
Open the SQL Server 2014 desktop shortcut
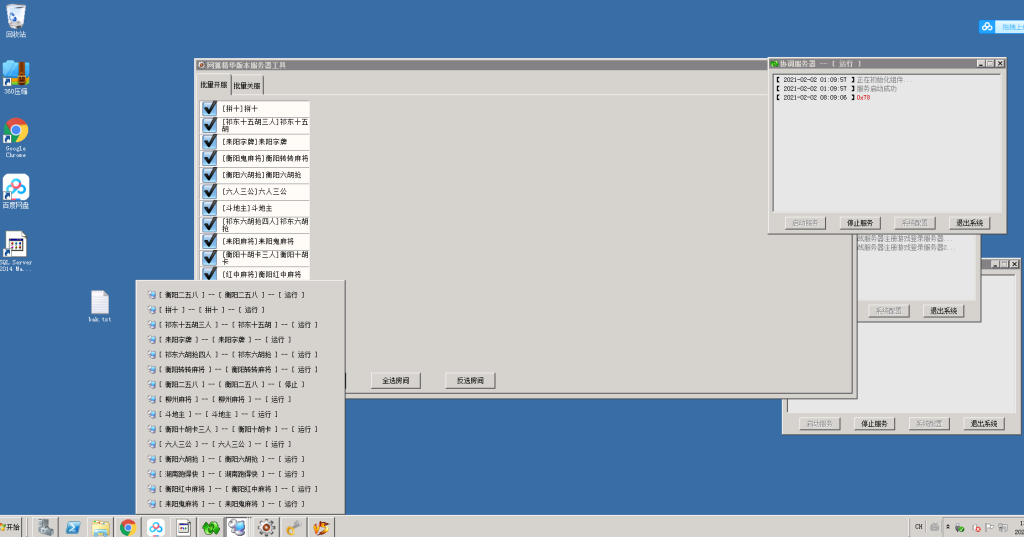coord(16,252)
